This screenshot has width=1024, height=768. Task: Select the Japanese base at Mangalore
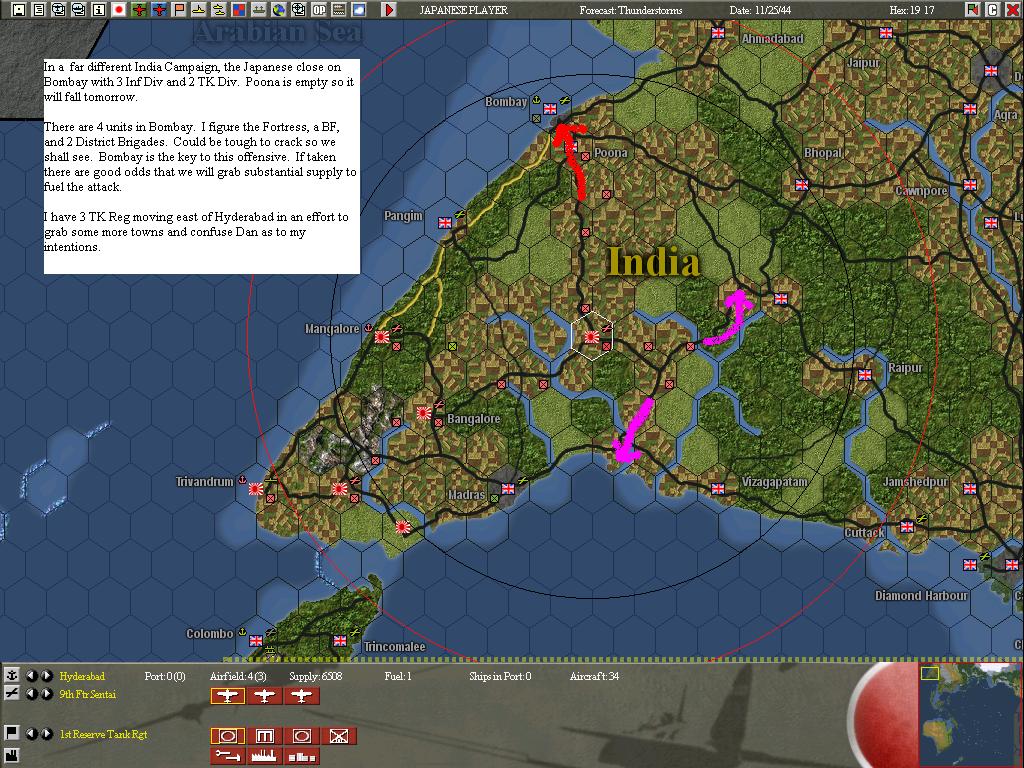tap(382, 336)
